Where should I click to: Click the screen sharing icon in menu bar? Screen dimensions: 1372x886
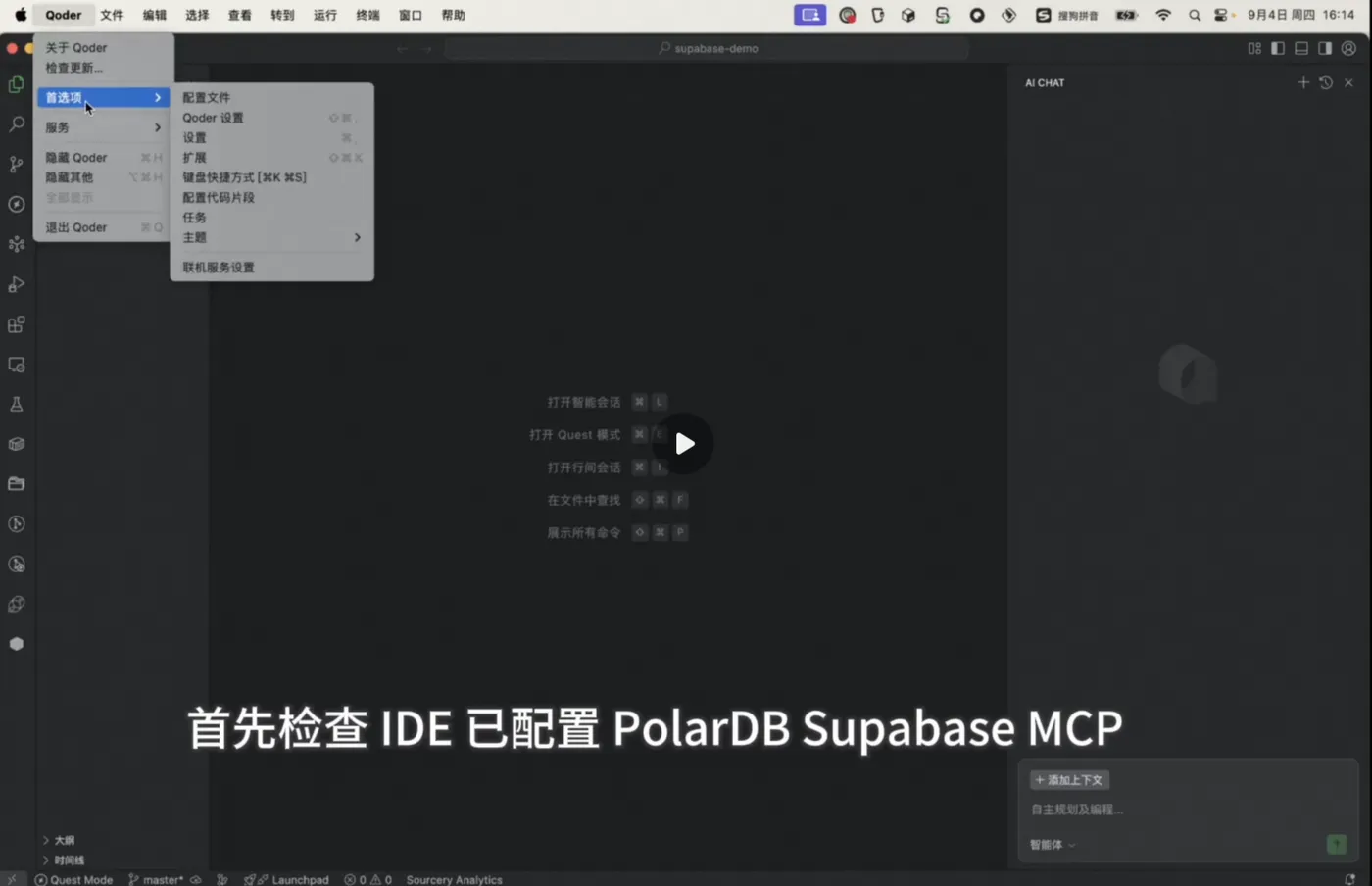pos(809,15)
